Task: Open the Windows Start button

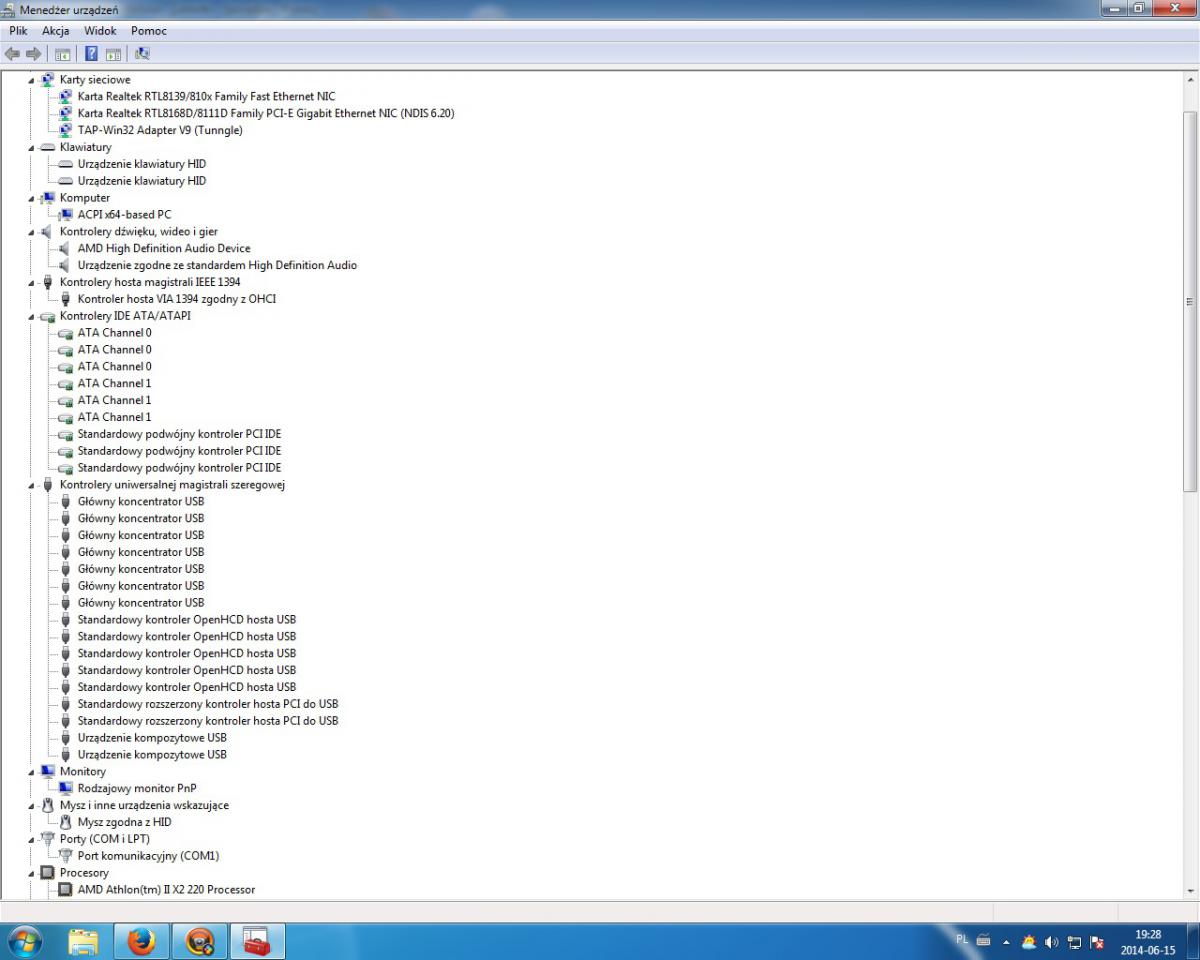Action: pyautogui.click(x=25, y=941)
